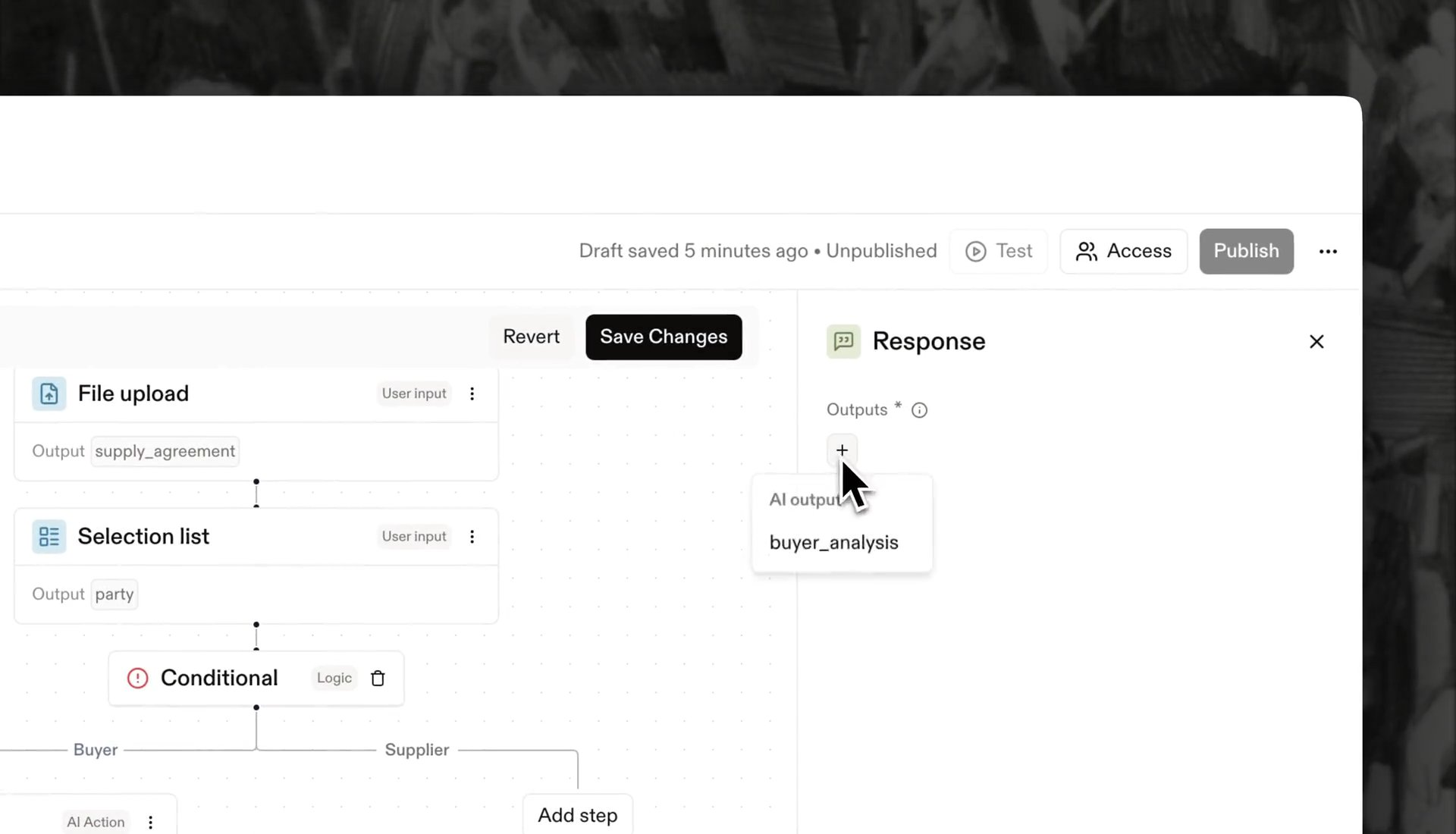Click the Add step button
The width and height of the screenshot is (1456, 834).
pos(578,815)
